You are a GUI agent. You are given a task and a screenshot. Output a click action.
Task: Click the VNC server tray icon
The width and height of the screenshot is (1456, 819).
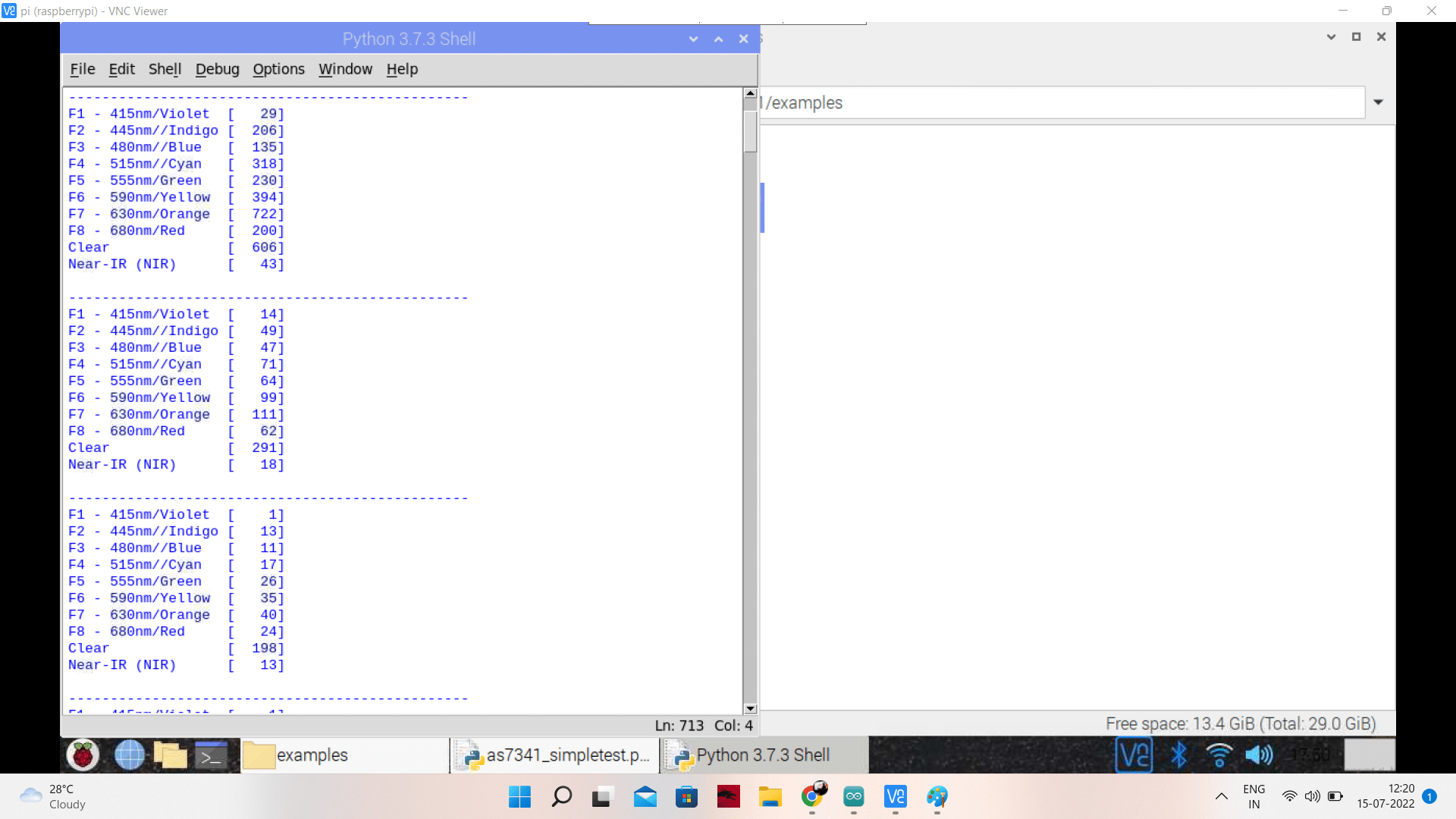[x=1134, y=755]
